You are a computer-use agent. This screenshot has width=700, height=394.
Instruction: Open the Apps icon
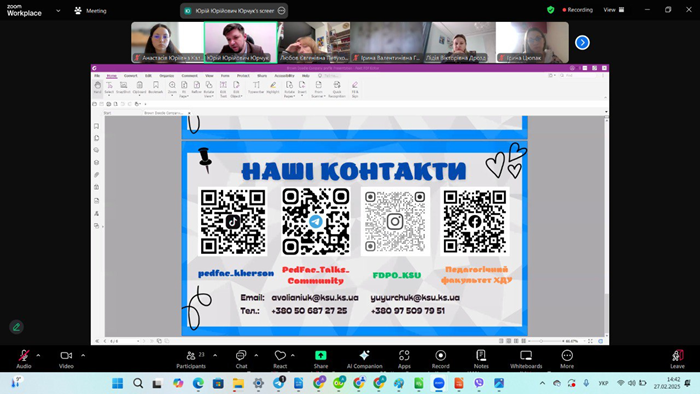click(x=404, y=359)
